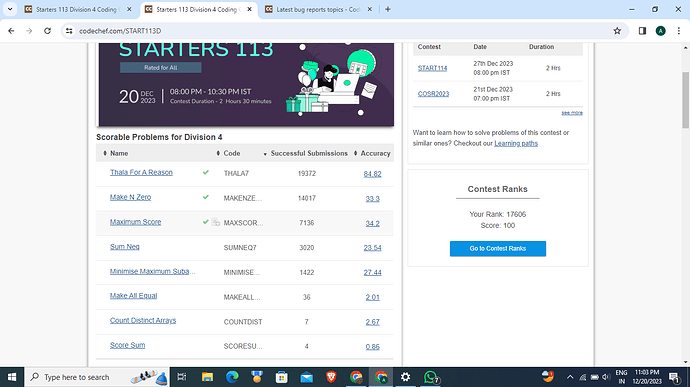
Task: Sort problems by Name column
Action: coord(116,153)
